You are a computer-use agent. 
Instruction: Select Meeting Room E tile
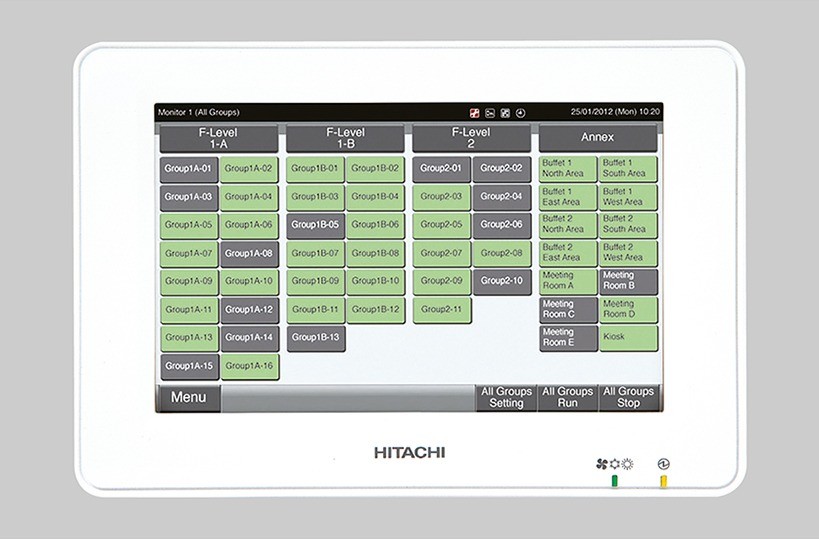569,338
